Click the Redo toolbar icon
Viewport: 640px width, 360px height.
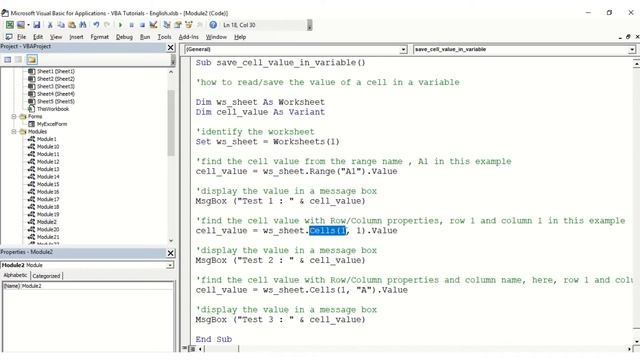coord(107,25)
